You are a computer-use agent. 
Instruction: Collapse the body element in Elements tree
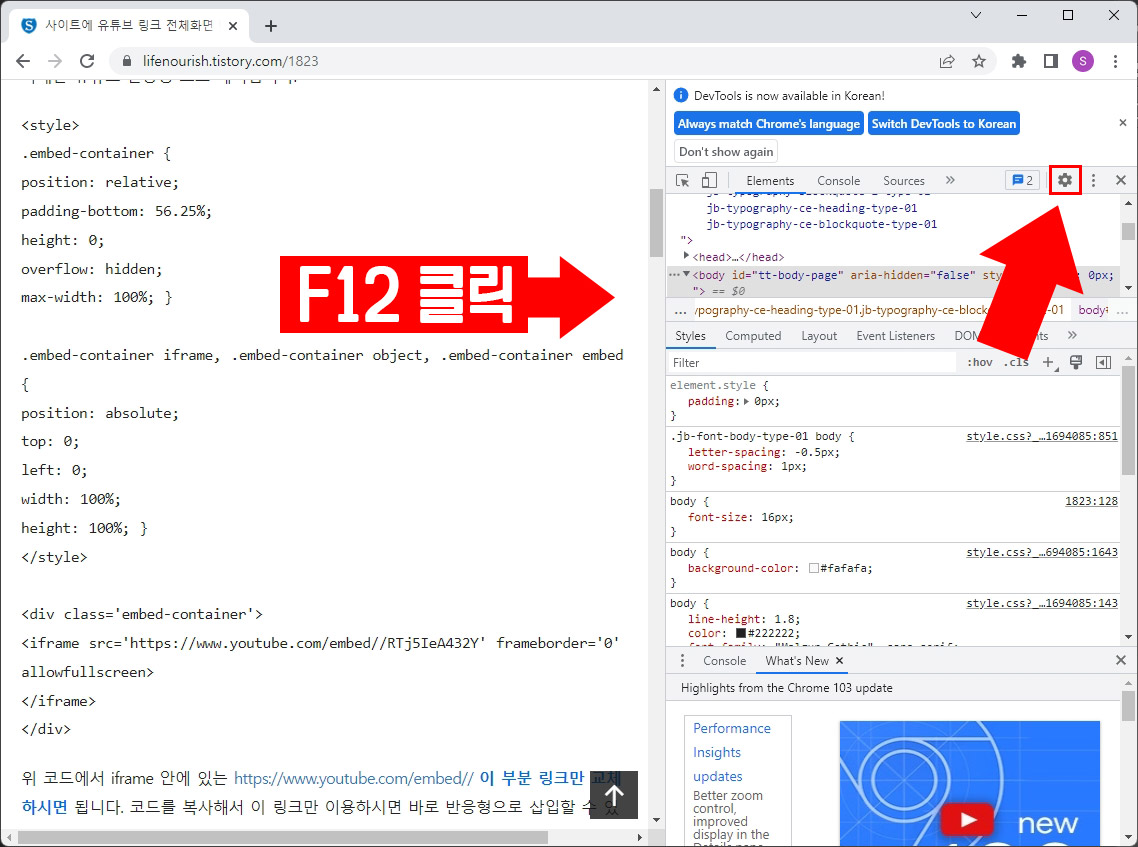[688, 275]
